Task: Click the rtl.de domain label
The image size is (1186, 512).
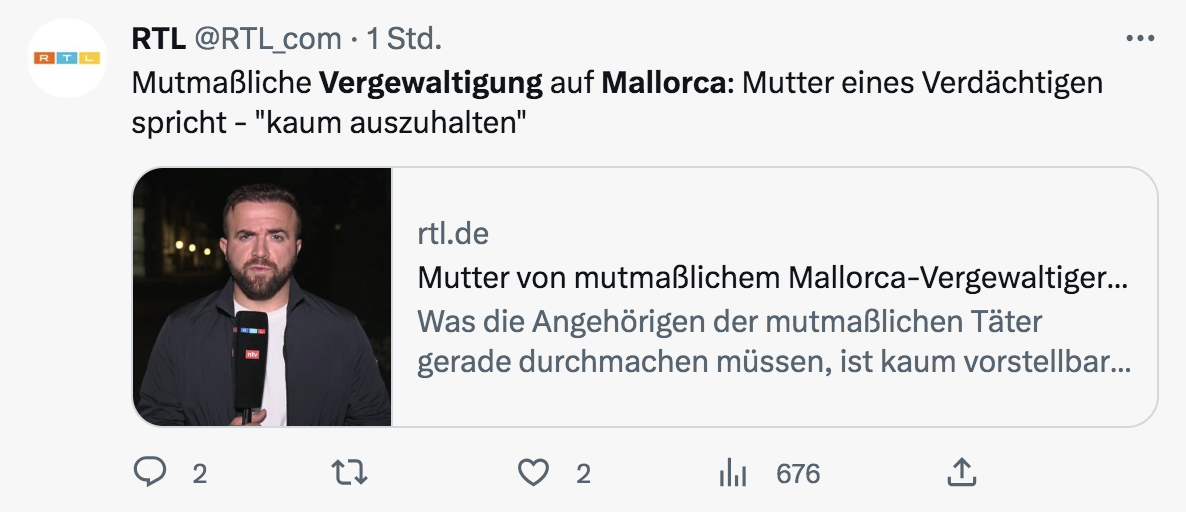Action: coord(453,234)
